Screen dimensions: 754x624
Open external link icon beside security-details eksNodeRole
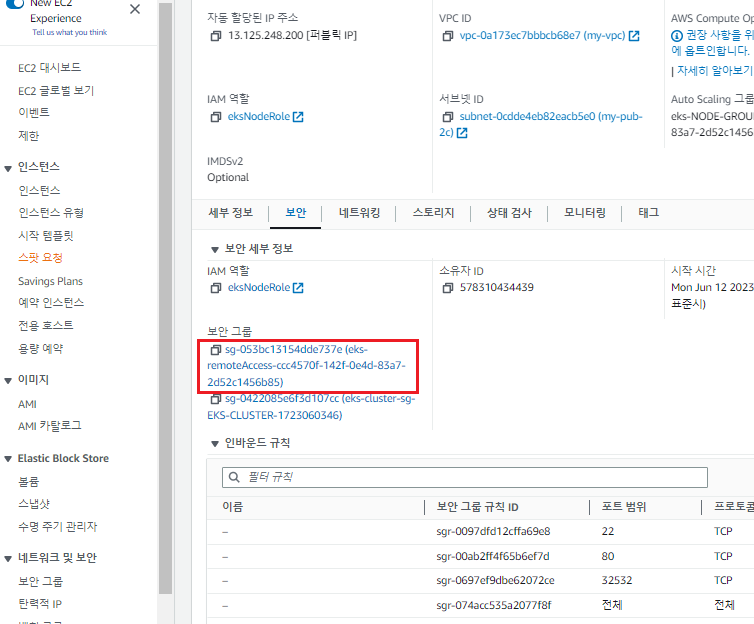point(298,287)
